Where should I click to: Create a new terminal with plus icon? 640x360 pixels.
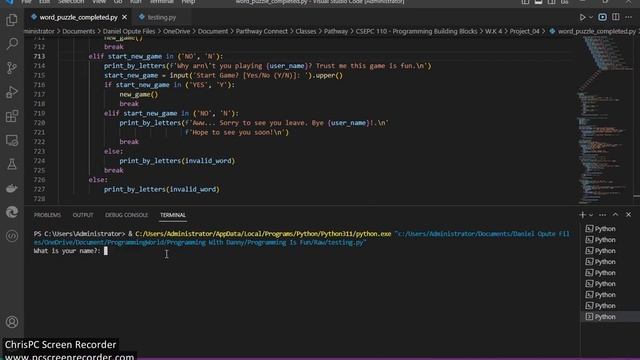coord(582,215)
